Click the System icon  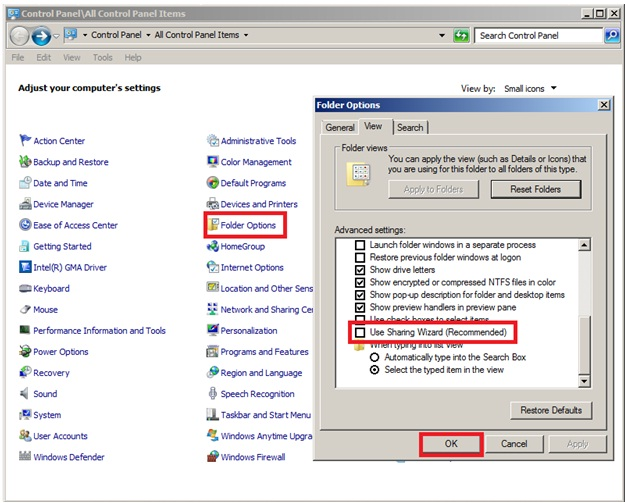[x=25, y=414]
